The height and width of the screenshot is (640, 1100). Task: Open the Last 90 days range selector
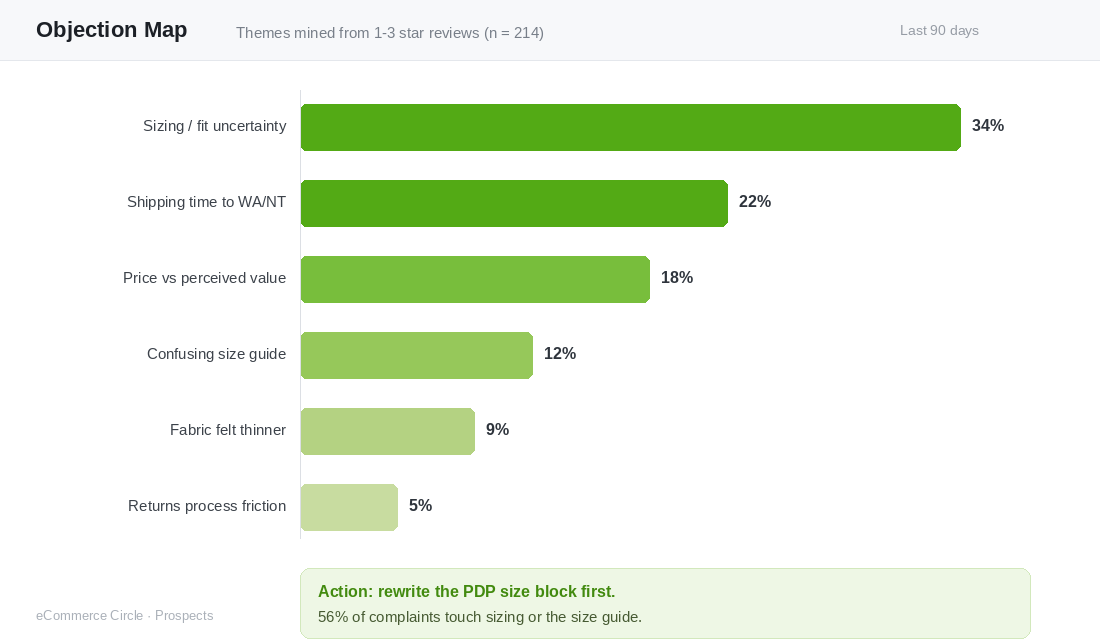pyautogui.click(x=939, y=30)
